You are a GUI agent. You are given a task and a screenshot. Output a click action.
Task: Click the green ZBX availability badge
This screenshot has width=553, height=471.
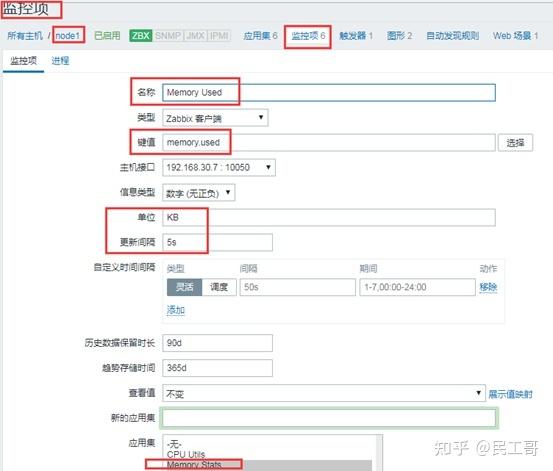pos(140,36)
